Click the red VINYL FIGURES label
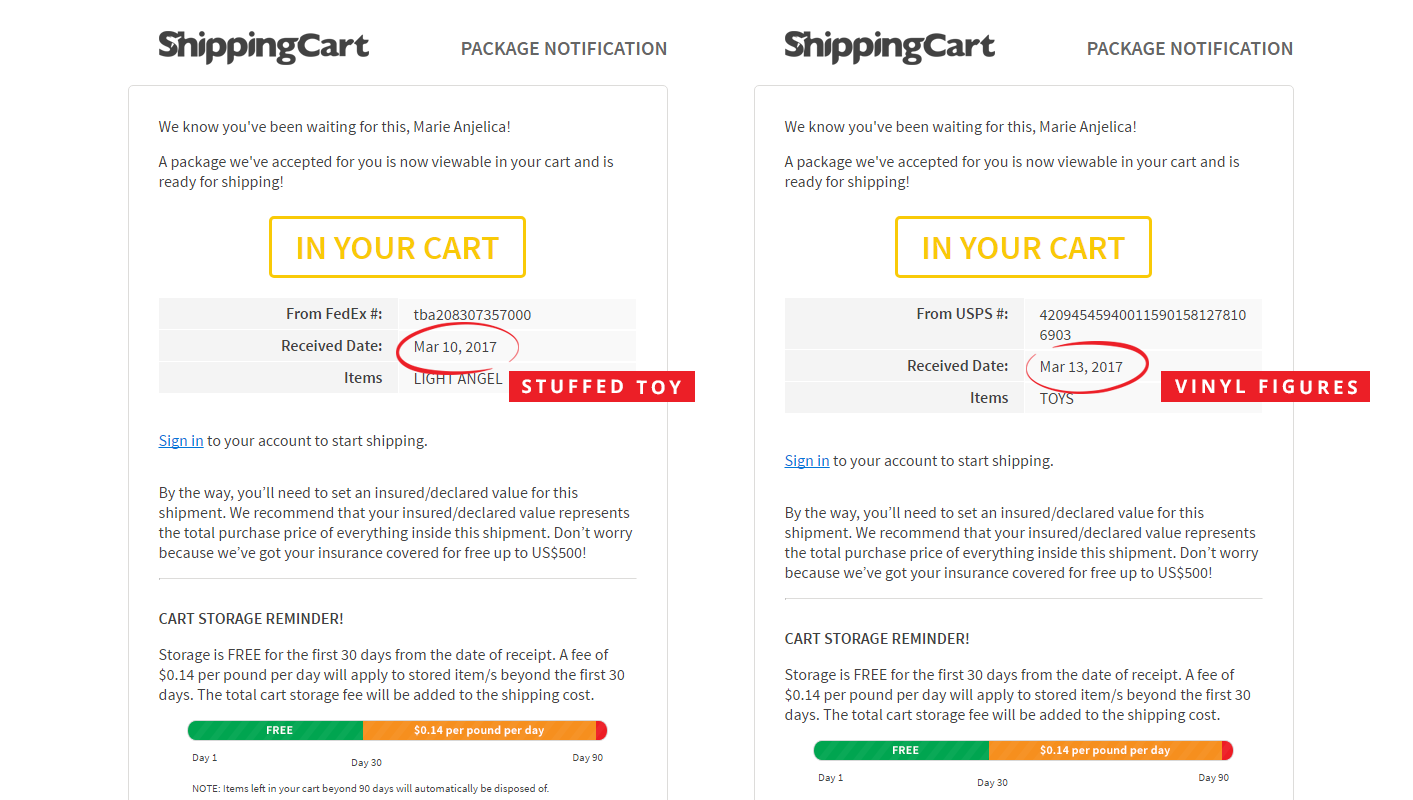1413x800 pixels. (1265, 387)
